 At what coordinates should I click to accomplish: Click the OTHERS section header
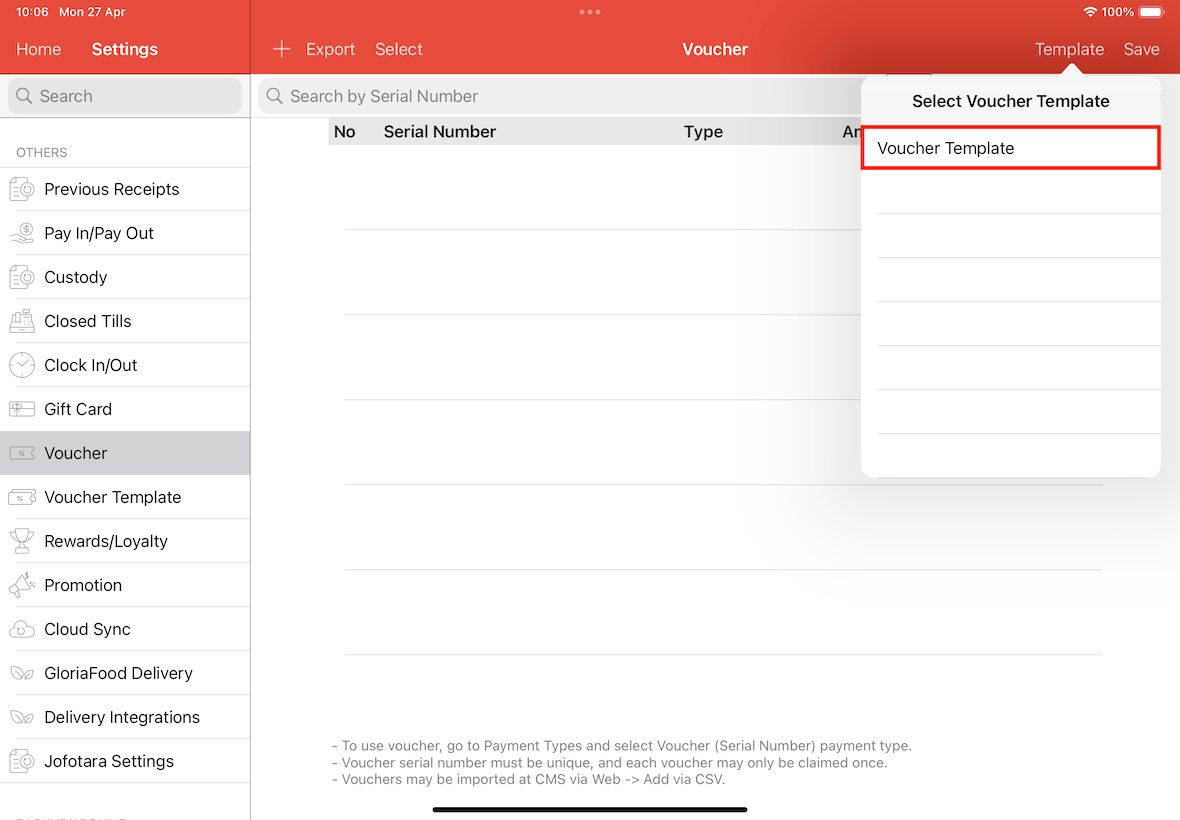(x=41, y=153)
